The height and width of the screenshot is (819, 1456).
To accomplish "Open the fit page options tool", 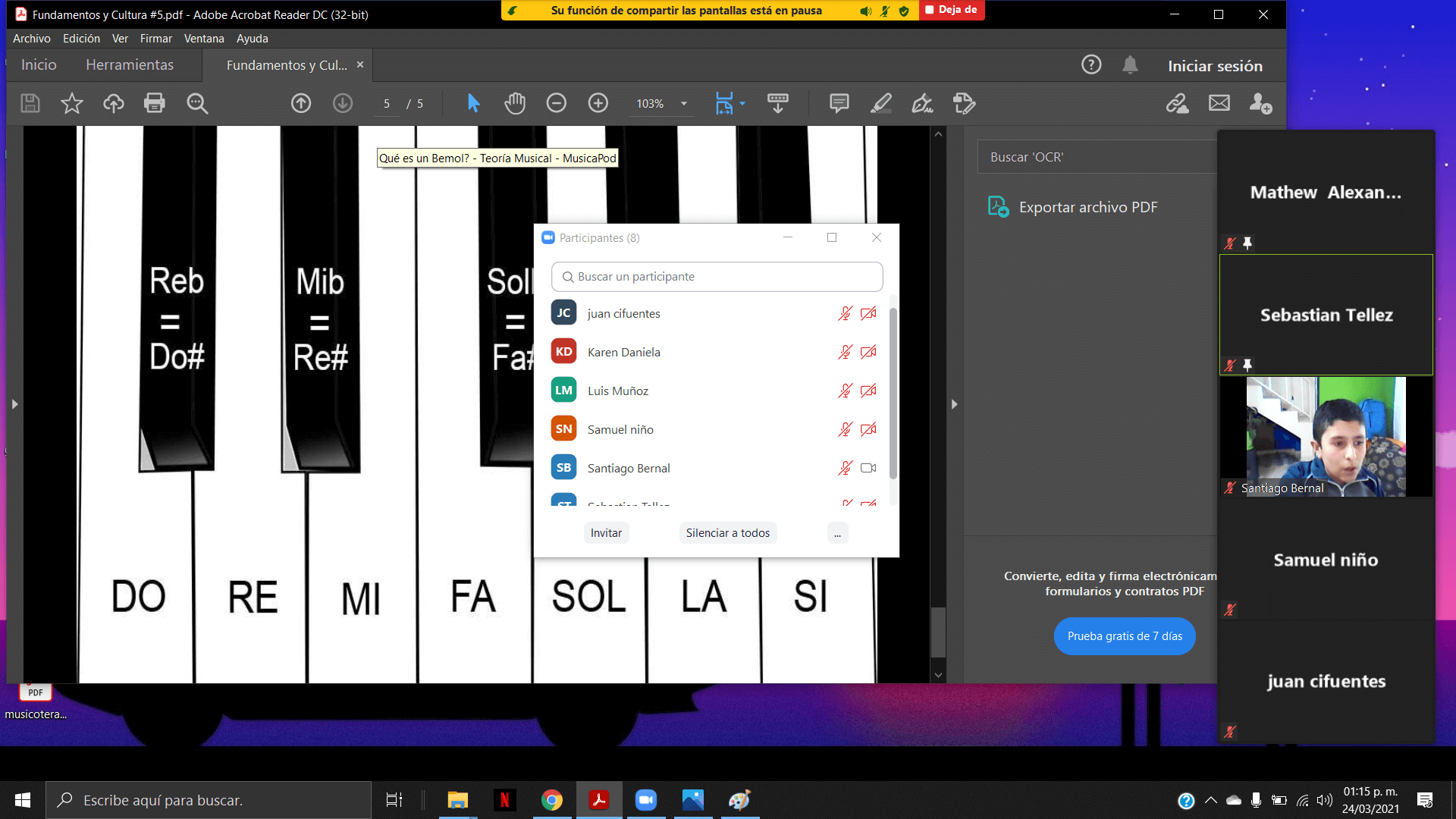I will tap(724, 103).
